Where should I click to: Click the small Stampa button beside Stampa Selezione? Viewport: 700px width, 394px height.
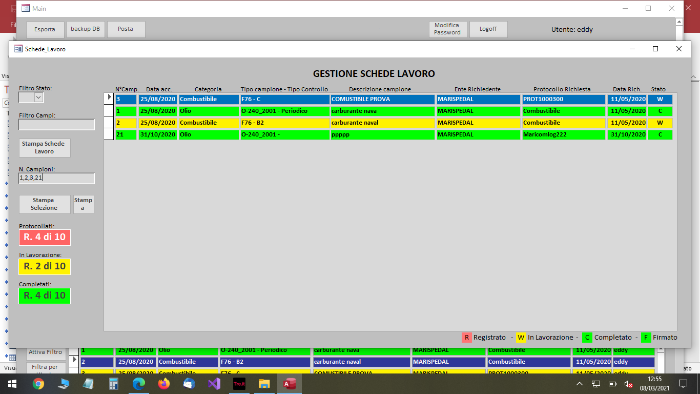point(83,204)
